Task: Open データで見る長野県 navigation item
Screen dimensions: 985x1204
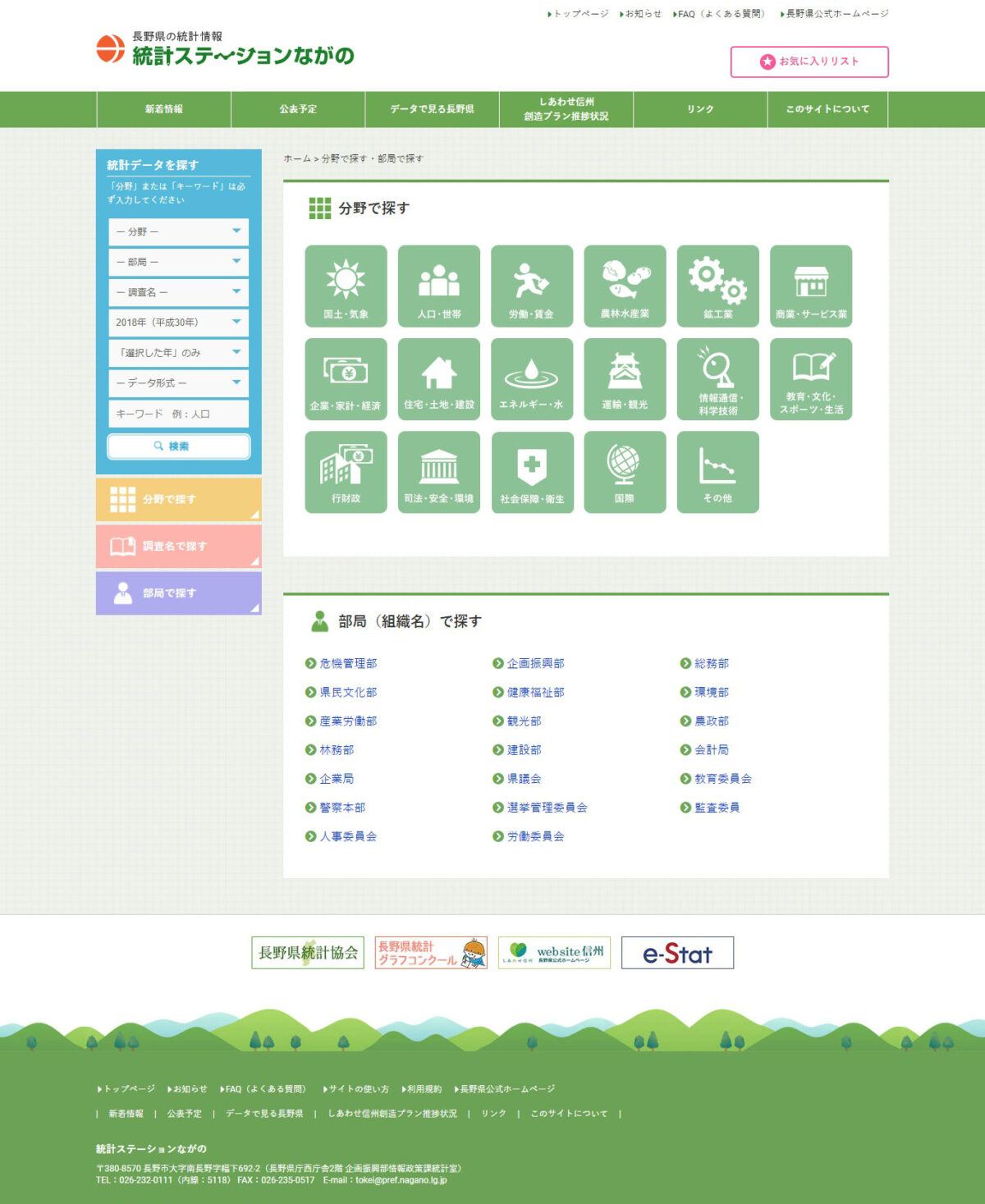Action: 432,109
